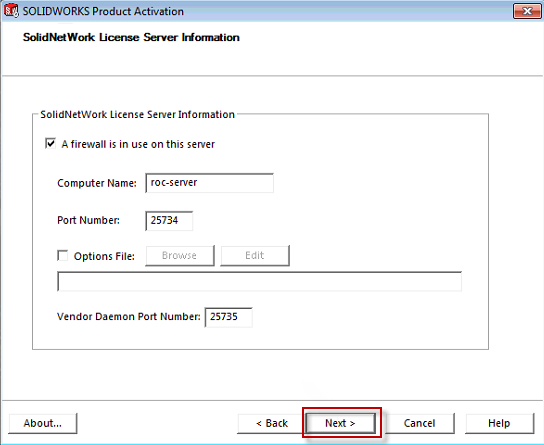Image resolution: width=544 pixels, height=445 pixels.
Task: Click the 'Port Number:' label
Action: click(88, 220)
